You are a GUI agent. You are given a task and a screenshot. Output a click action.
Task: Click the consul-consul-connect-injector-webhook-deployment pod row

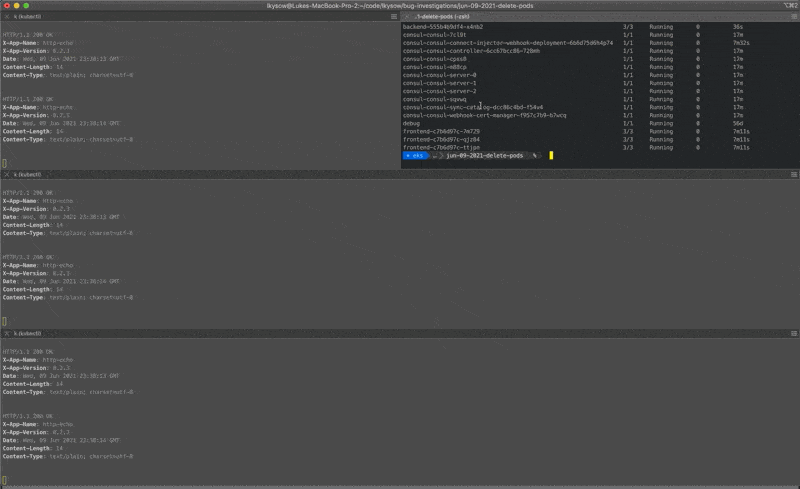tap(576, 43)
